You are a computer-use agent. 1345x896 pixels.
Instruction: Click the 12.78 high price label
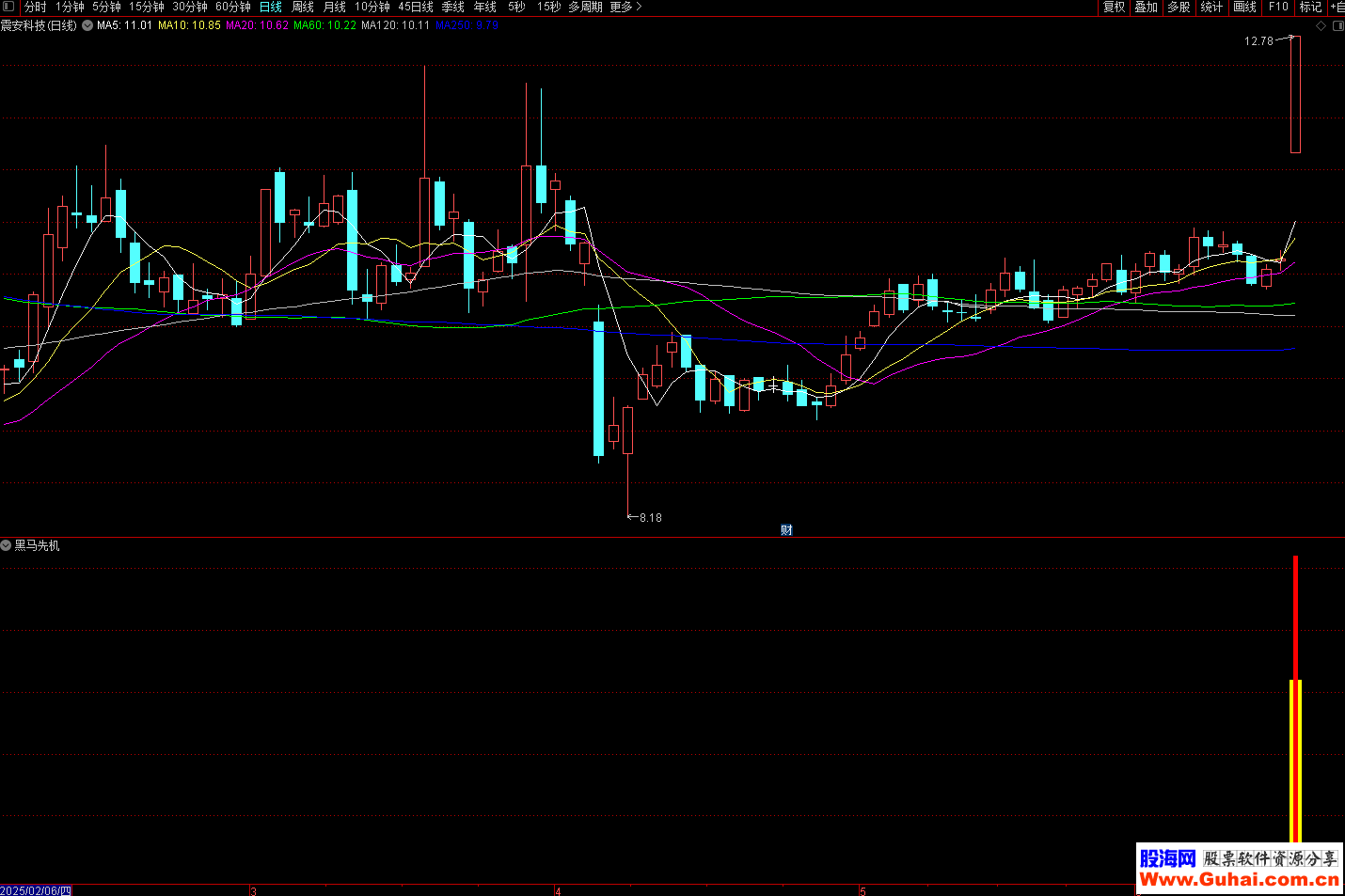click(1258, 41)
